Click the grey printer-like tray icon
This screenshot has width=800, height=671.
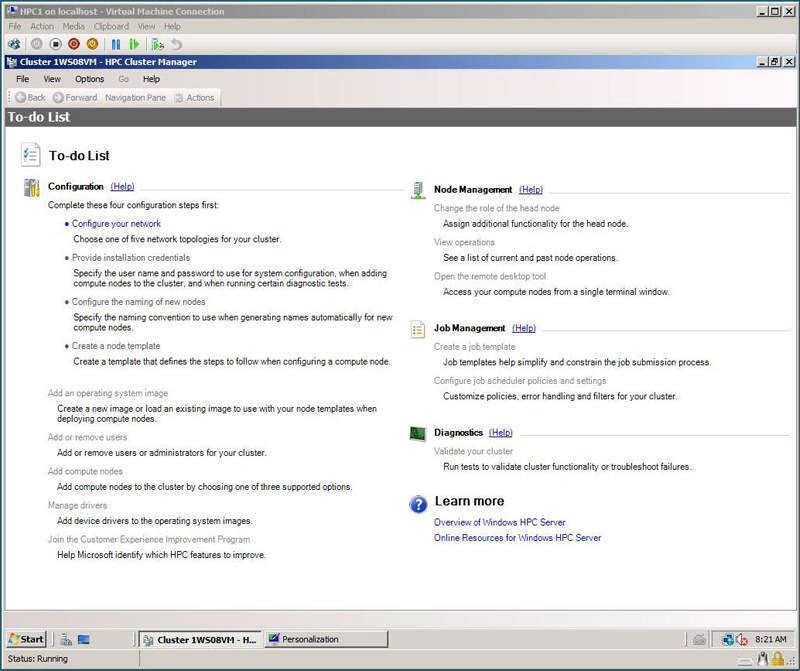(699, 639)
